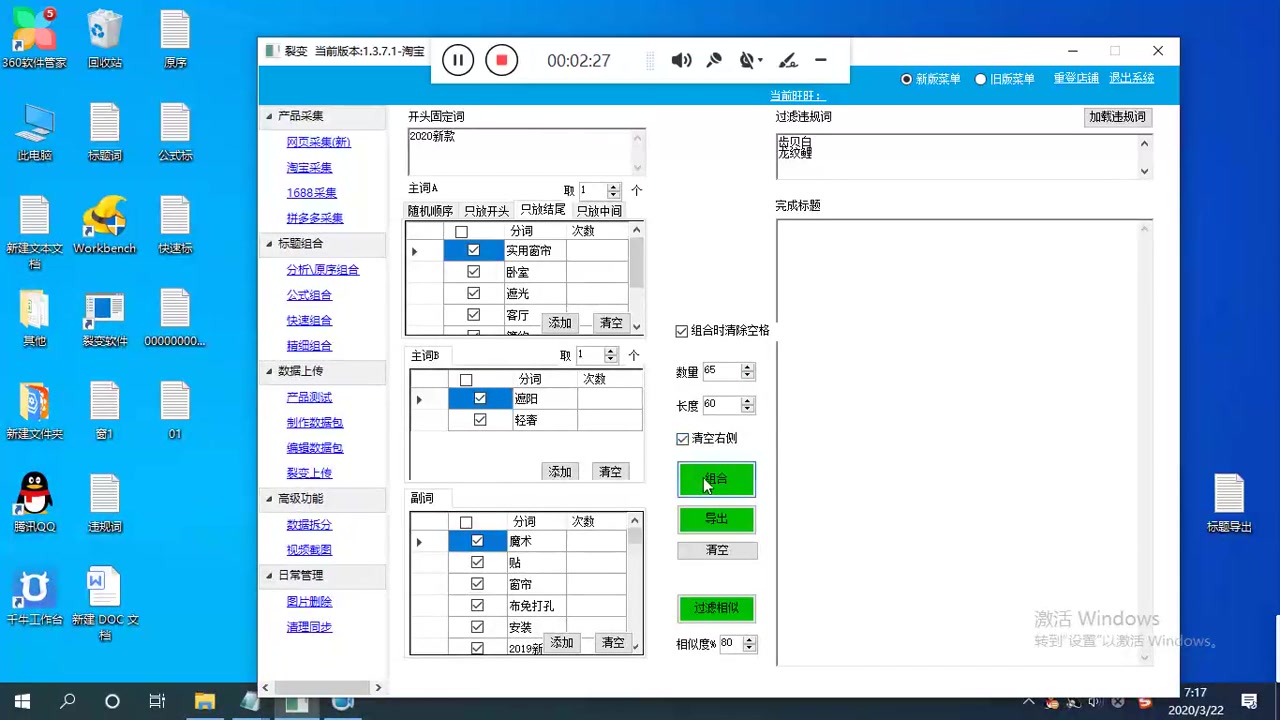Toggle the recorder microphone icon

714,60
